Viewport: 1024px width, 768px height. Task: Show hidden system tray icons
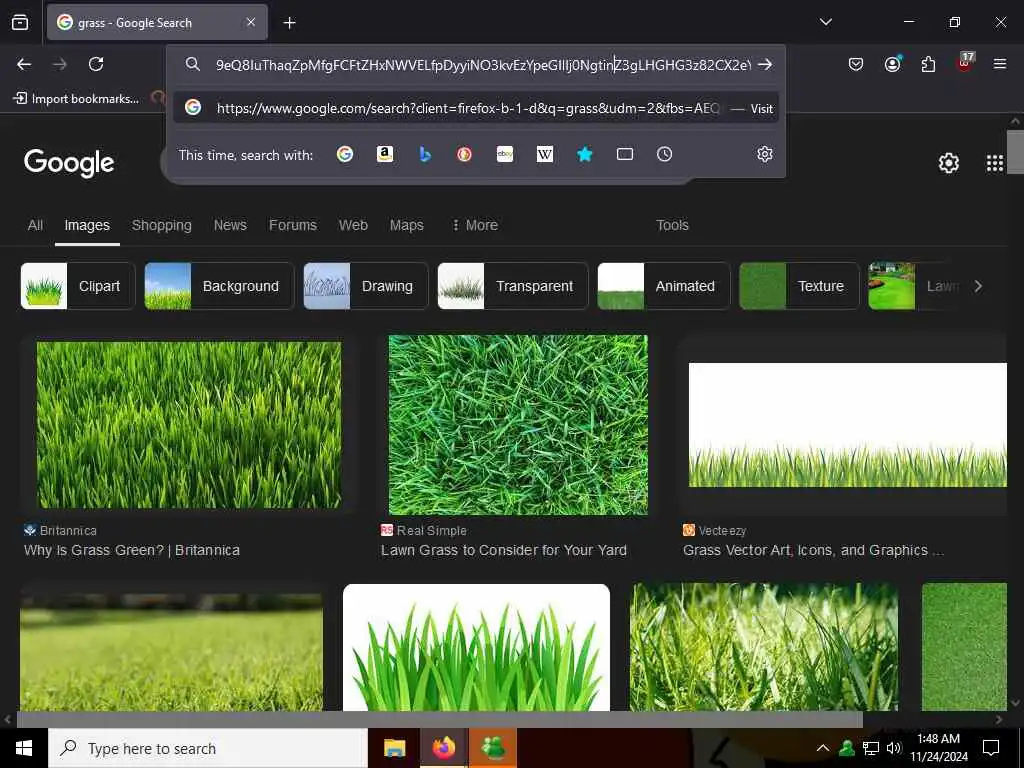(823, 748)
